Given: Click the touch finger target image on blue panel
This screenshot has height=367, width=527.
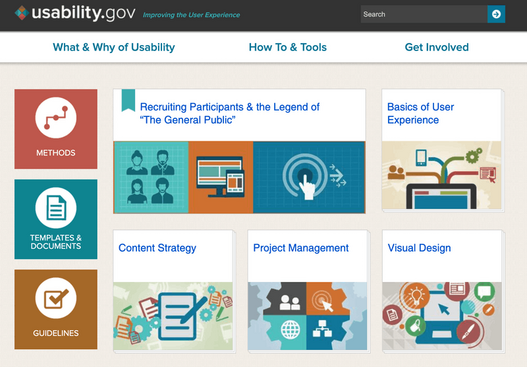Looking at the screenshot, I should (x=309, y=177).
